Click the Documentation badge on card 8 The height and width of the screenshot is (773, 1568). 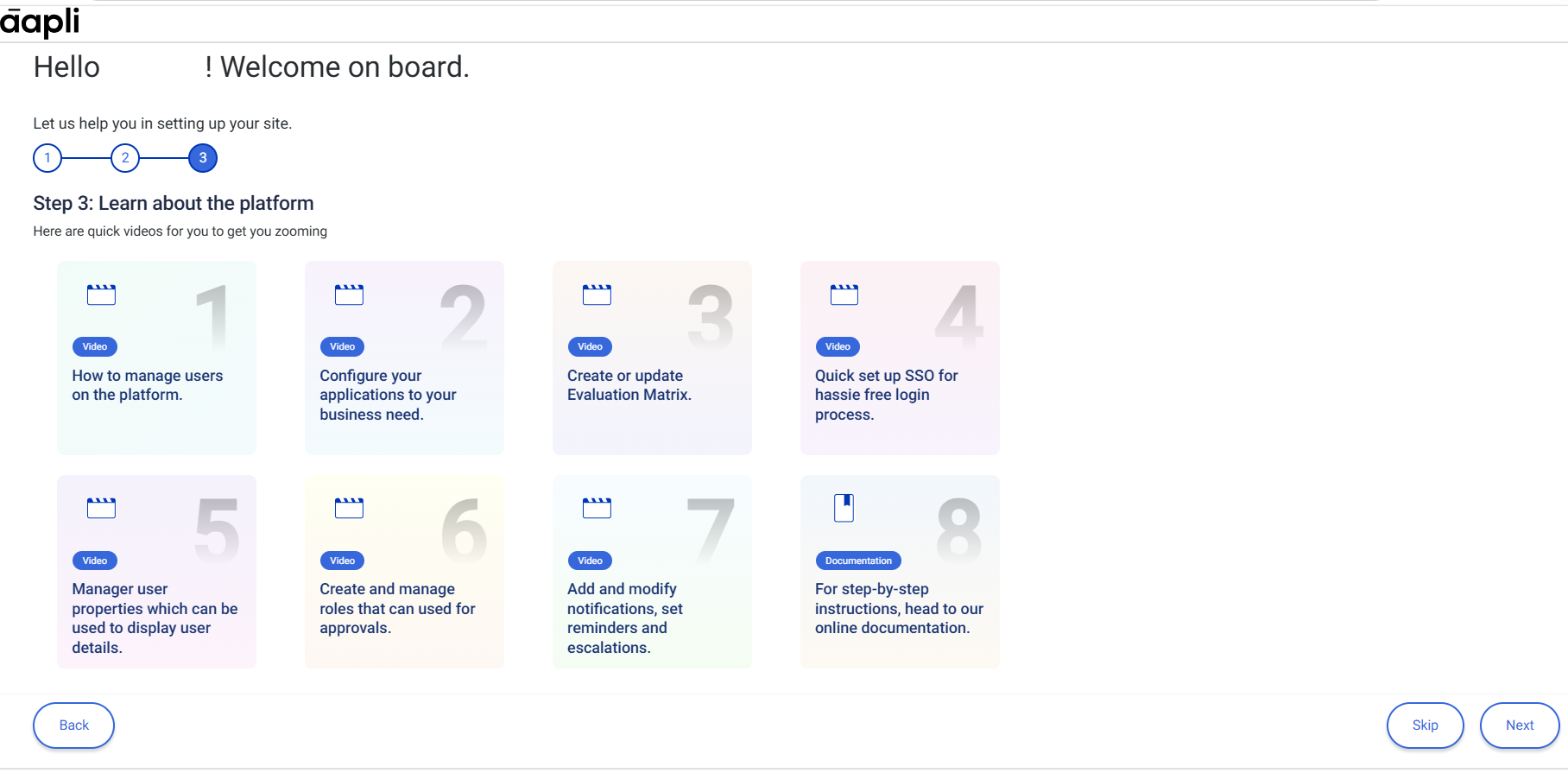pyautogui.click(x=858, y=561)
